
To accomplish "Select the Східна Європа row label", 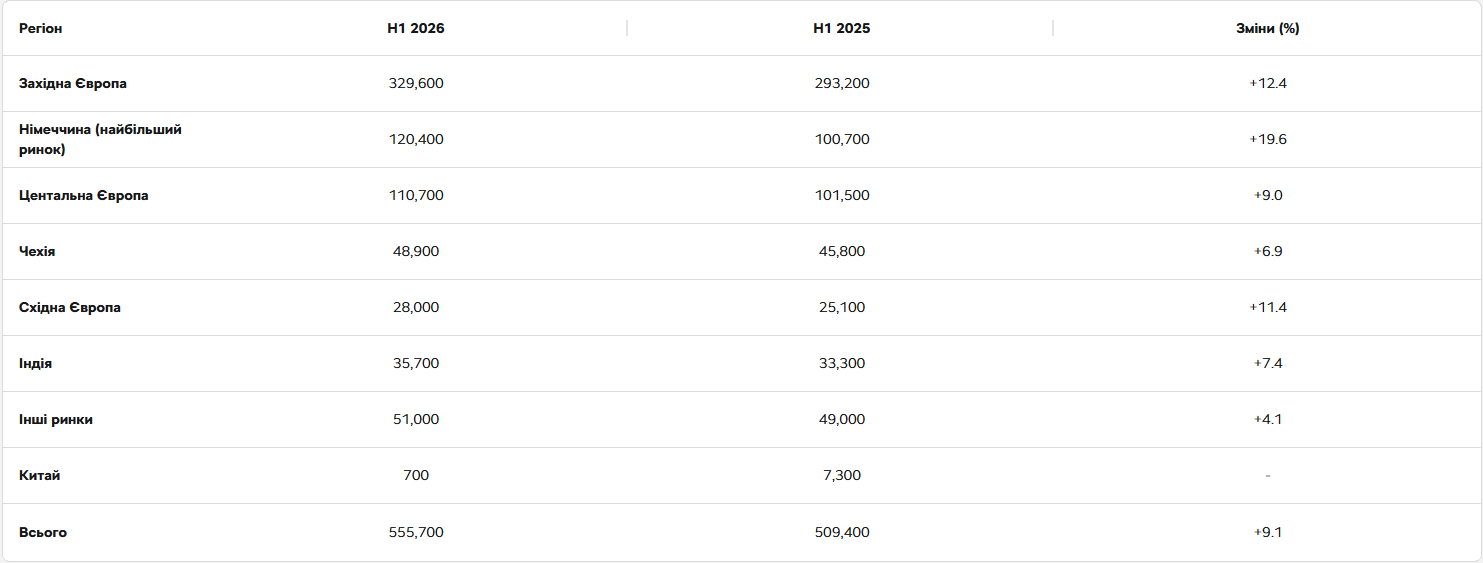I will 70,307.
